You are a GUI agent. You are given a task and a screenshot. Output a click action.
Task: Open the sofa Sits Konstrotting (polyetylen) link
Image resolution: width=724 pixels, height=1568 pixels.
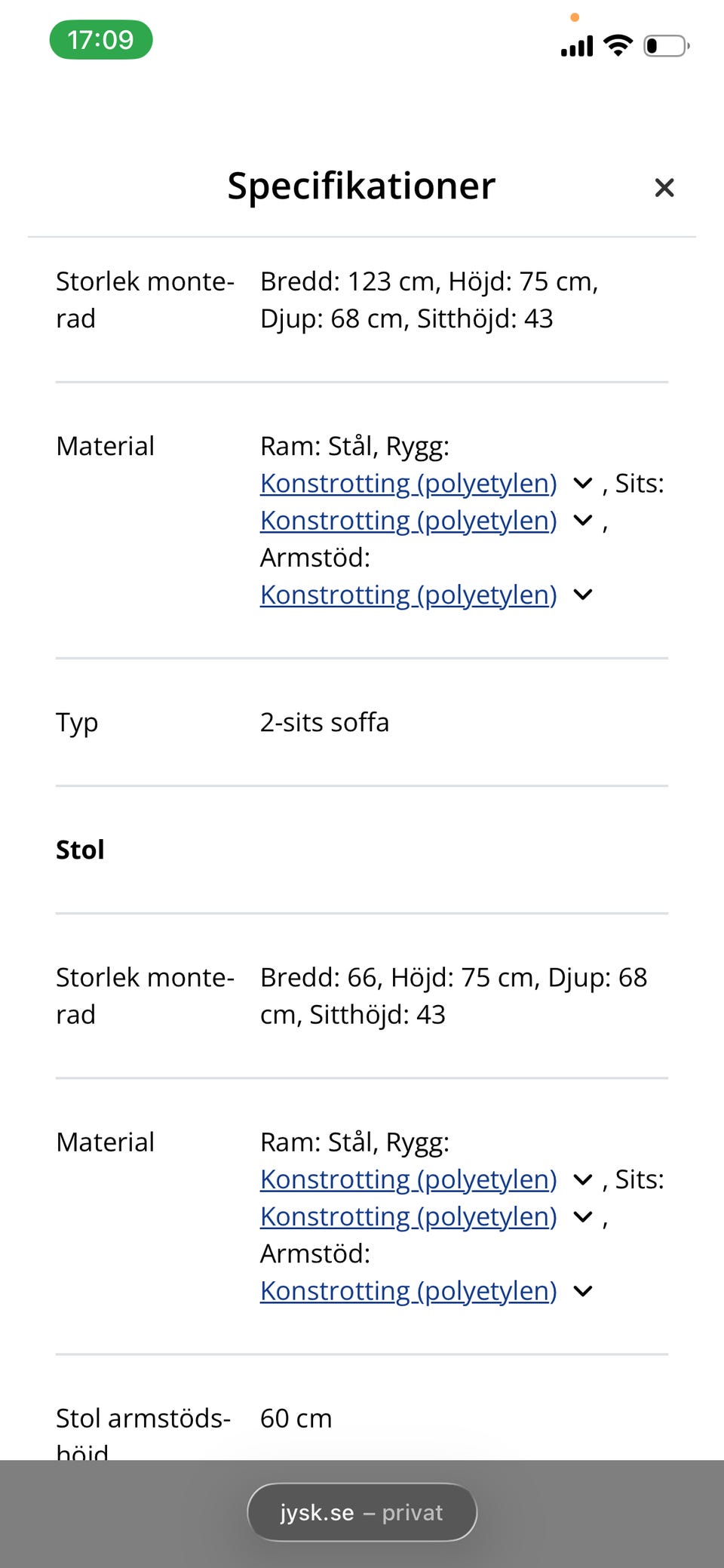tap(409, 521)
